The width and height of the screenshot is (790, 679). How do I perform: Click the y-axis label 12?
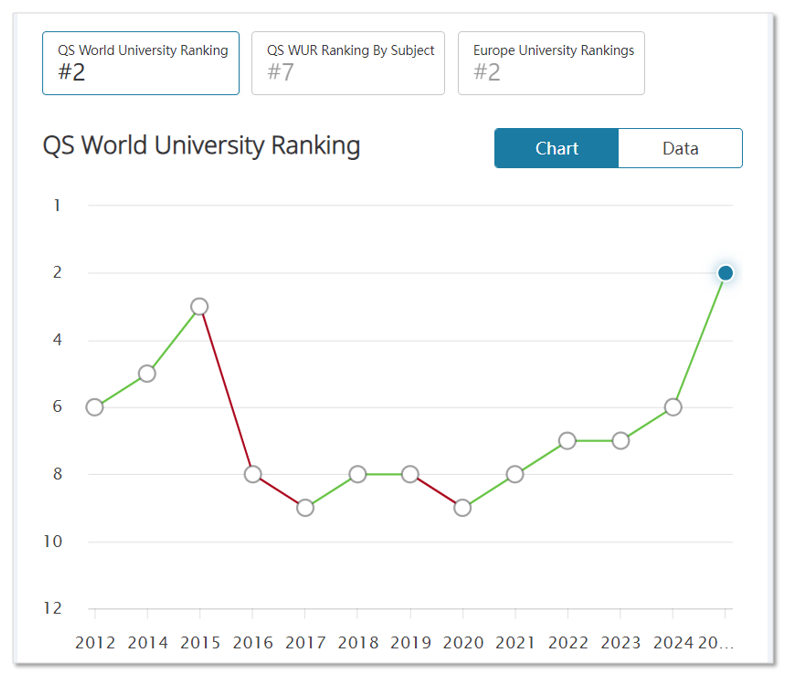point(52,608)
